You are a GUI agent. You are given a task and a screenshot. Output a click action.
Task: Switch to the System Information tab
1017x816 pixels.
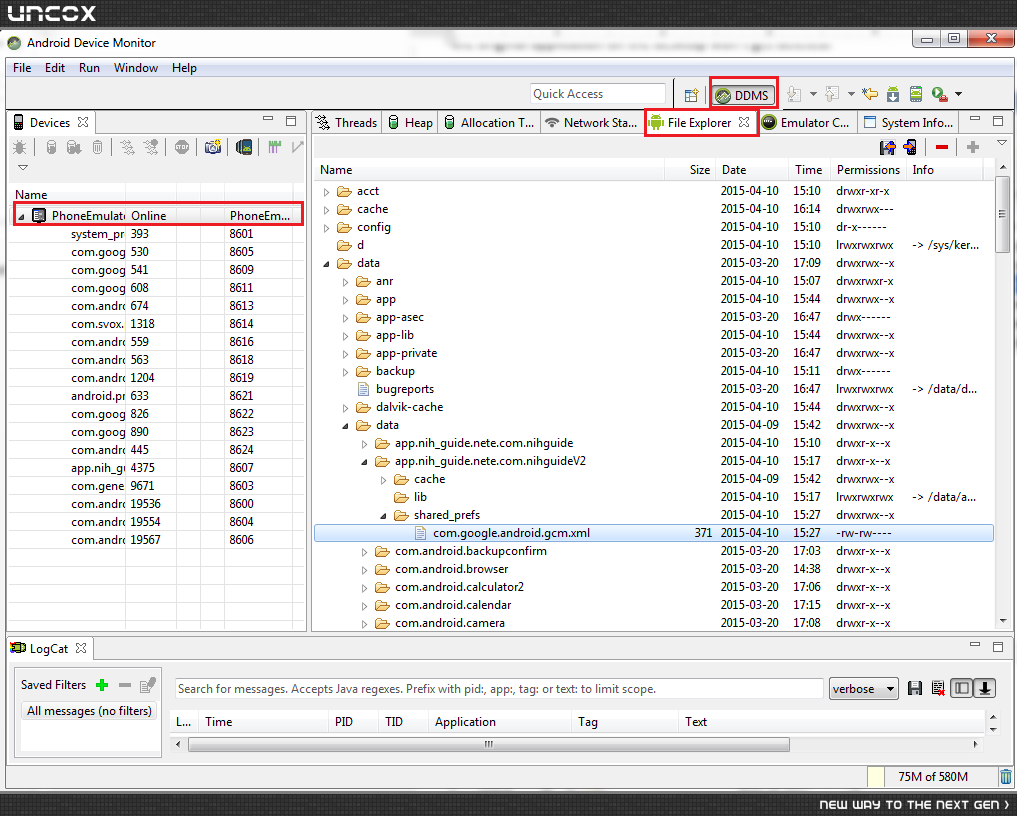pos(909,123)
